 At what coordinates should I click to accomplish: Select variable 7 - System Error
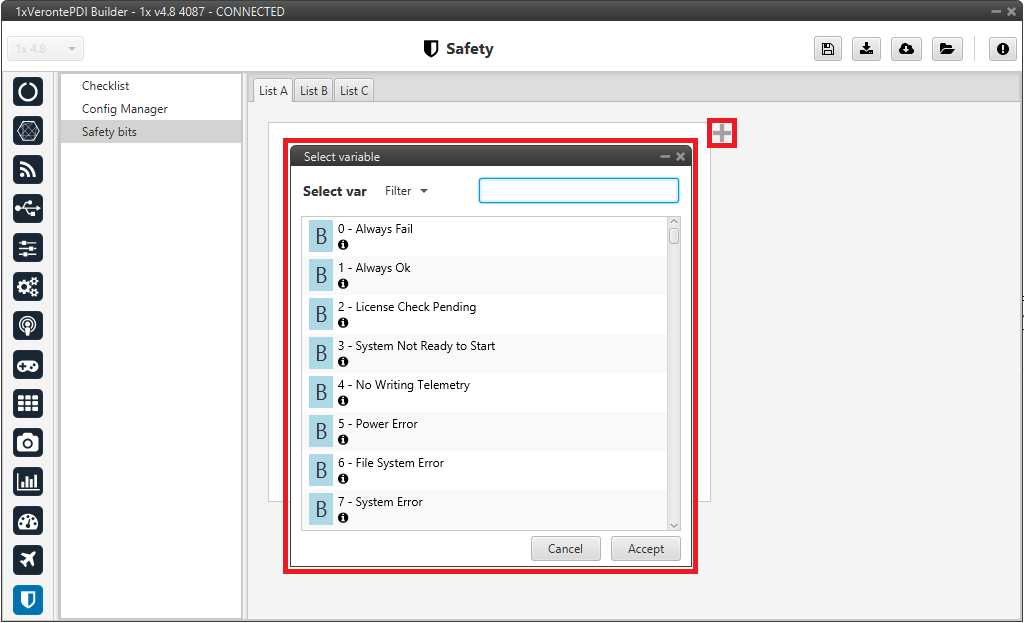[x=485, y=509]
